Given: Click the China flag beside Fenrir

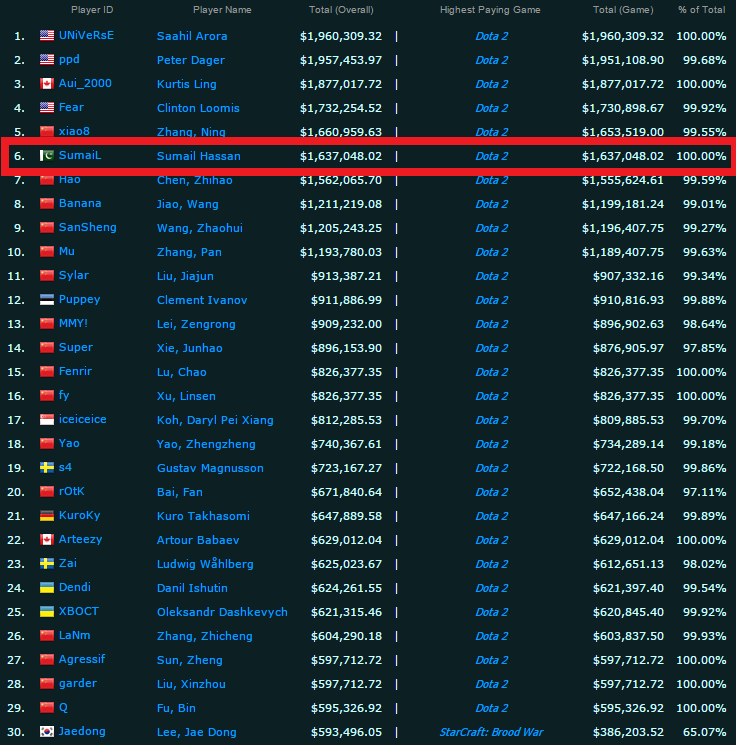Looking at the screenshot, I should [47, 372].
